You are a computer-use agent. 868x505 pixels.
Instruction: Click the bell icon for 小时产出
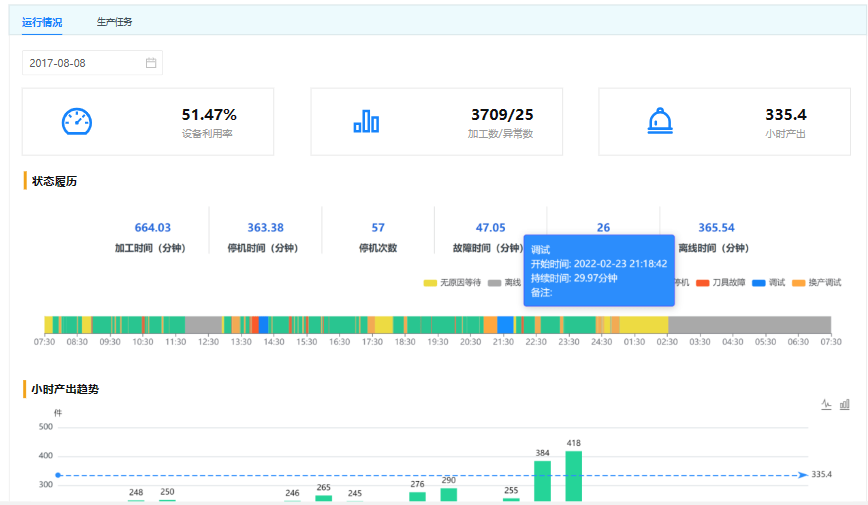pos(660,122)
